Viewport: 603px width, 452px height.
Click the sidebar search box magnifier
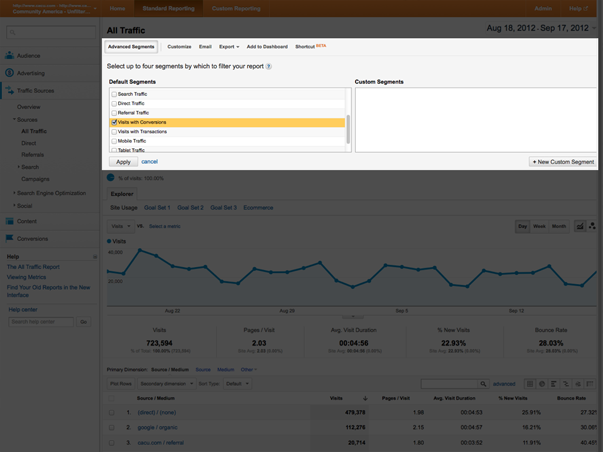[13, 32]
